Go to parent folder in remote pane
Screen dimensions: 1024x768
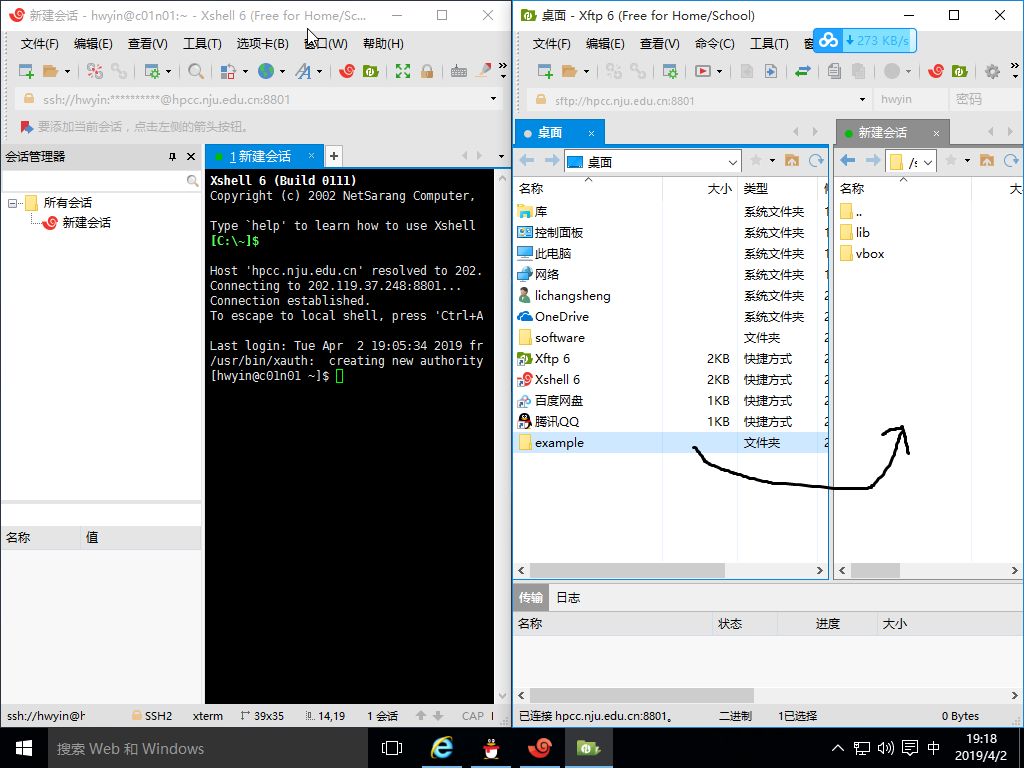[x=987, y=161]
